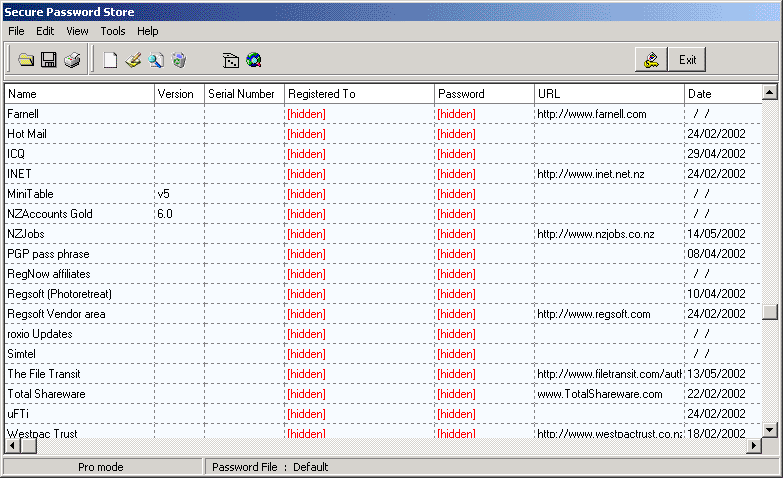Open the Help menu

click(148, 31)
